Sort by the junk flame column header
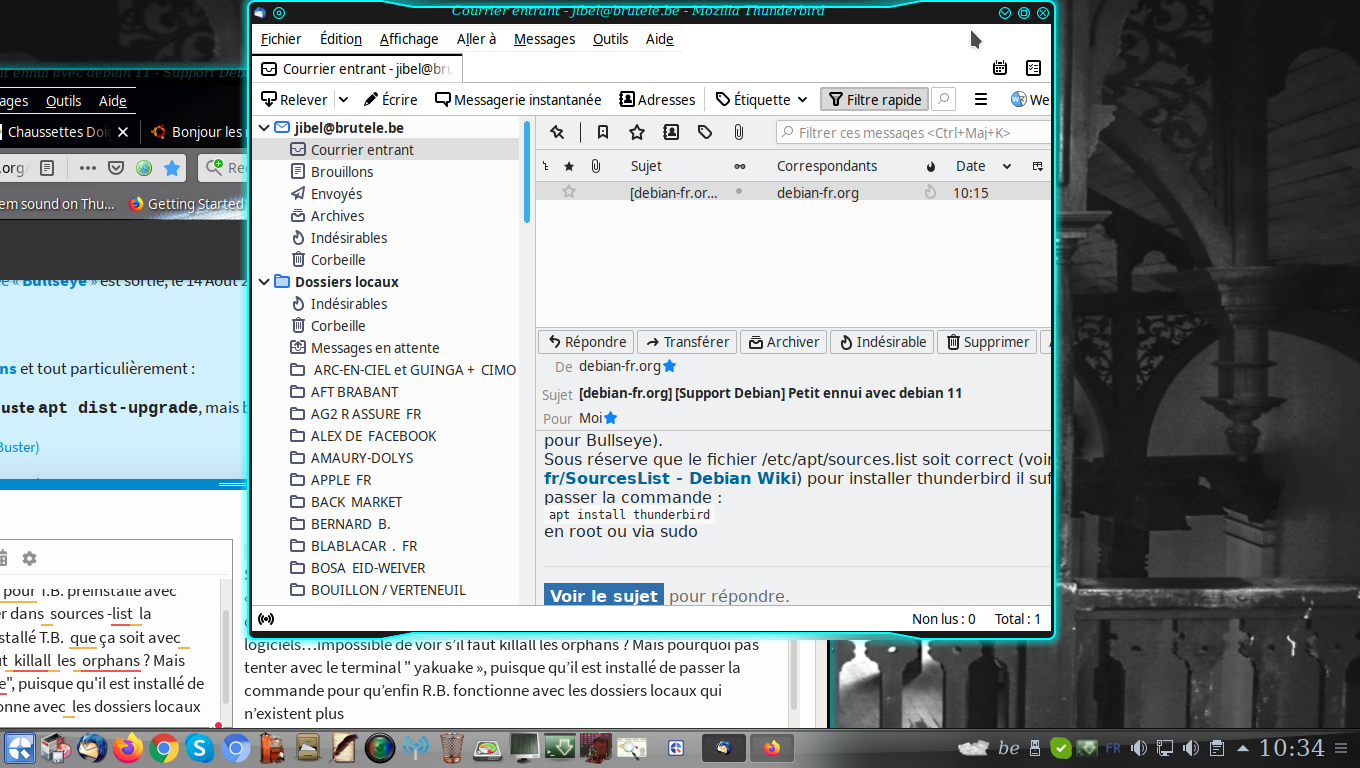1360x768 pixels. tap(931, 166)
